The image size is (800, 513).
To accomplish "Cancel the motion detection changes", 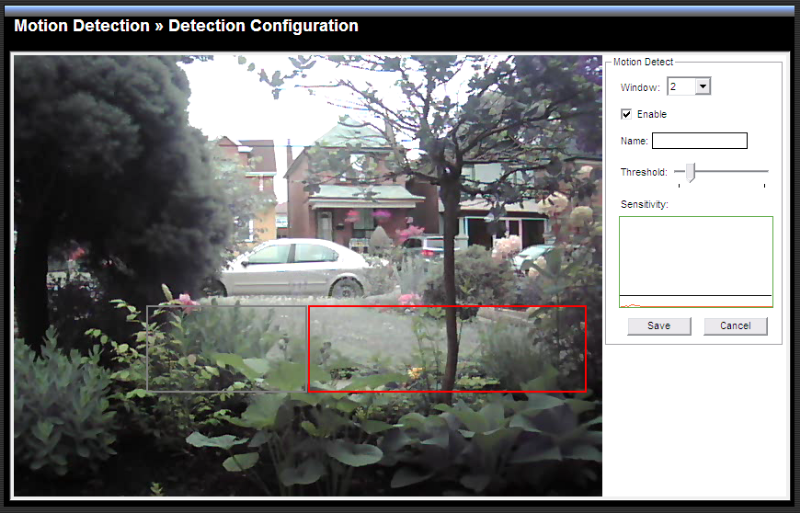I will coord(735,326).
